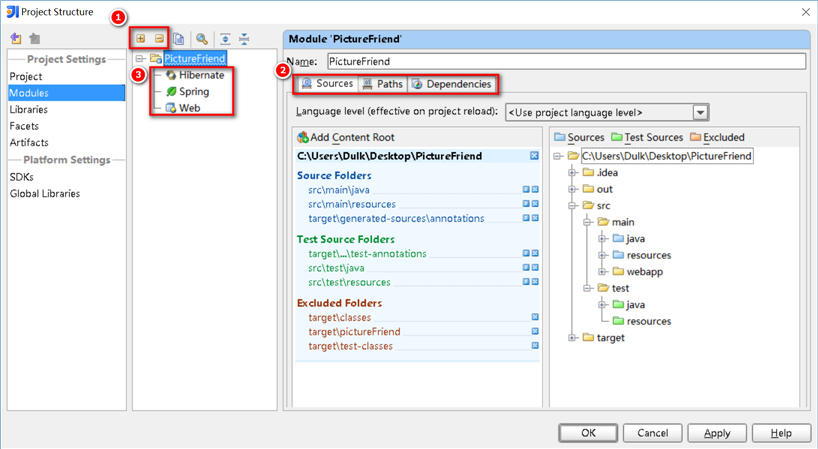Edit properties of target\generated-sources\annotations folder
The image size is (818, 449).
click(526, 218)
